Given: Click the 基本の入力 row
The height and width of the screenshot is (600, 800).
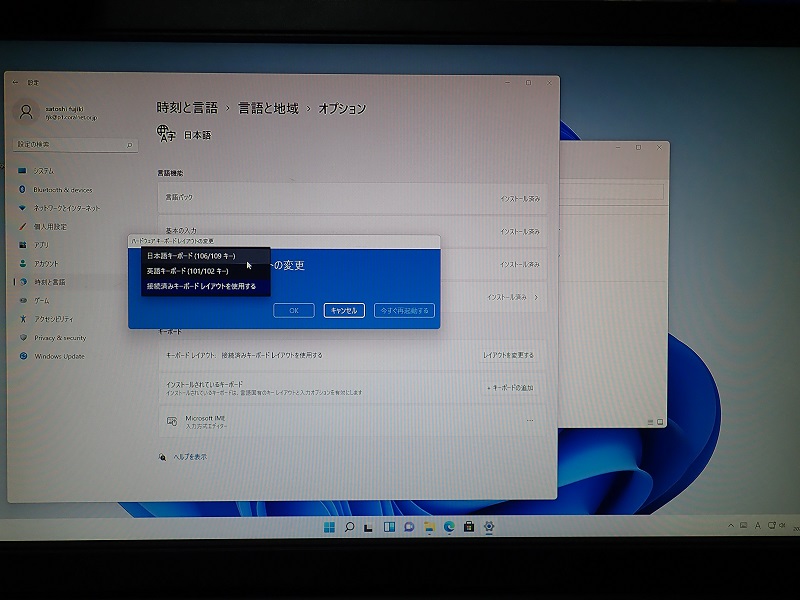Looking at the screenshot, I should pos(352,231).
